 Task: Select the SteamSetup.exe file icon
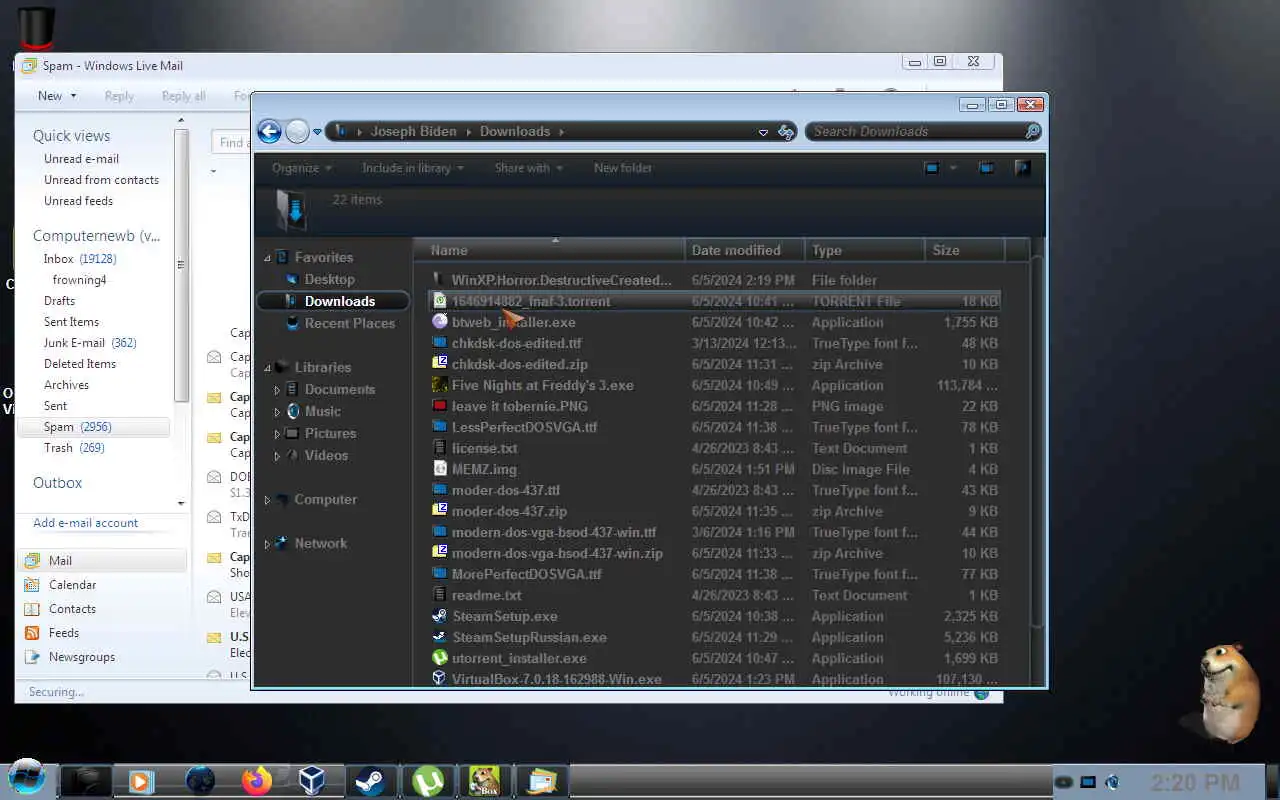tap(439, 616)
